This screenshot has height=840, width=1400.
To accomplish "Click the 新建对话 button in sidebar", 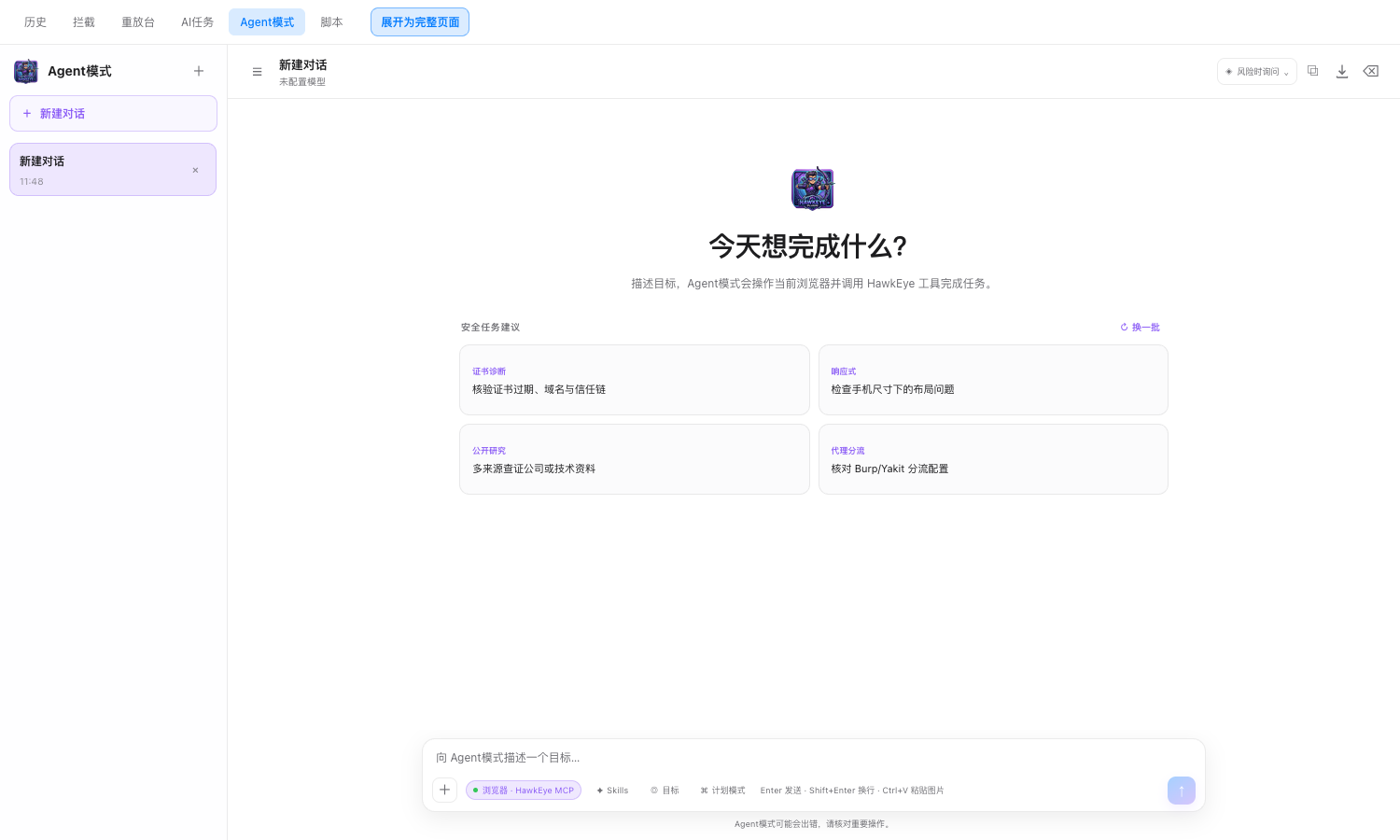I will (x=113, y=114).
